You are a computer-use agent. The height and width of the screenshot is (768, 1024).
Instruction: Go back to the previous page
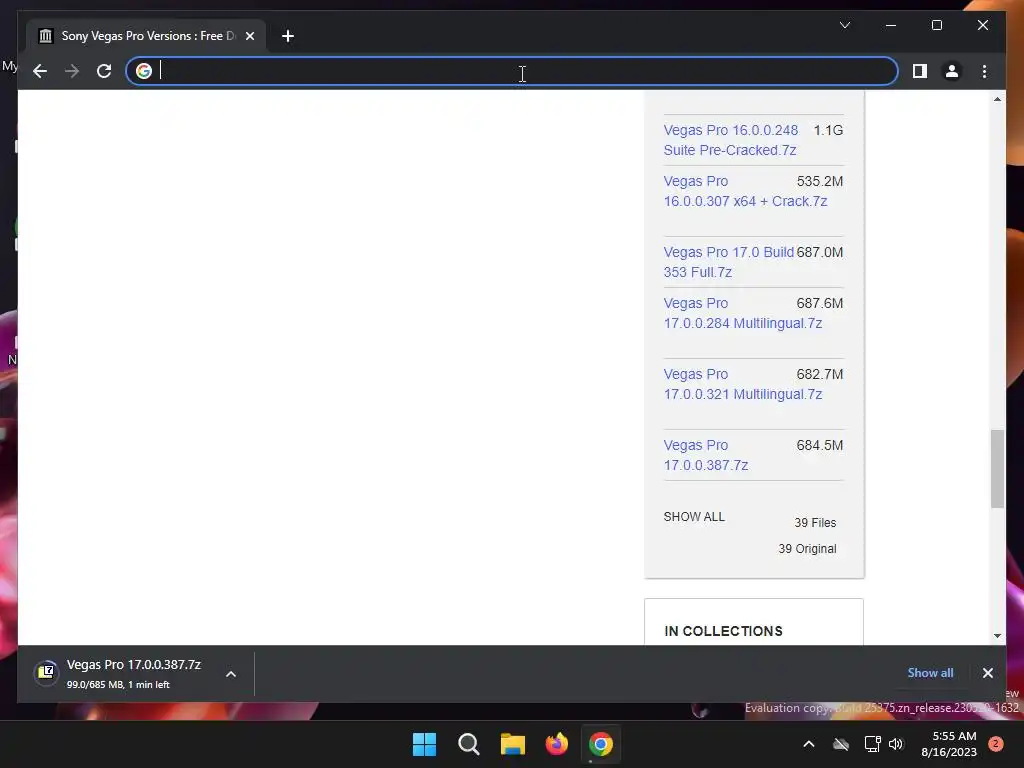click(x=40, y=71)
